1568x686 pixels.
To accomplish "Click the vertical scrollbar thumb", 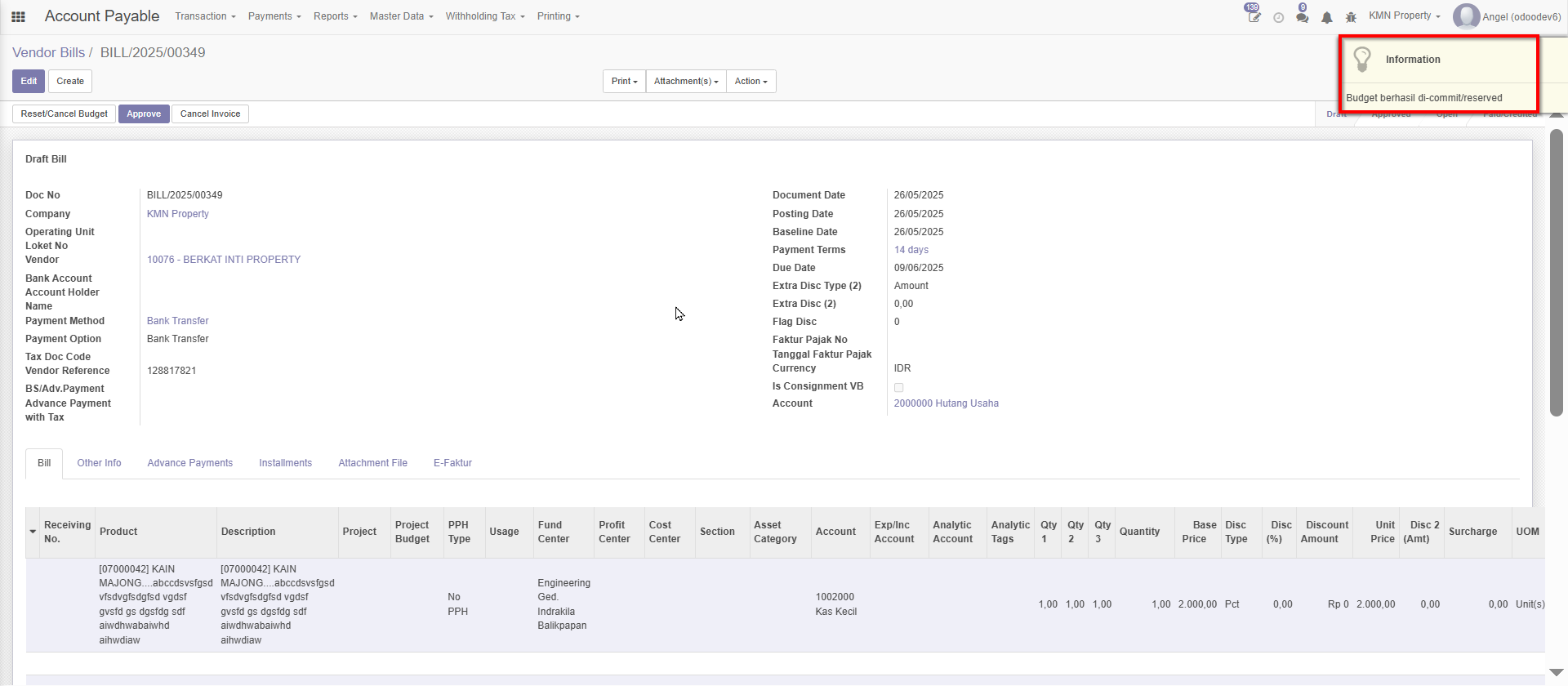I will [x=1557, y=273].
